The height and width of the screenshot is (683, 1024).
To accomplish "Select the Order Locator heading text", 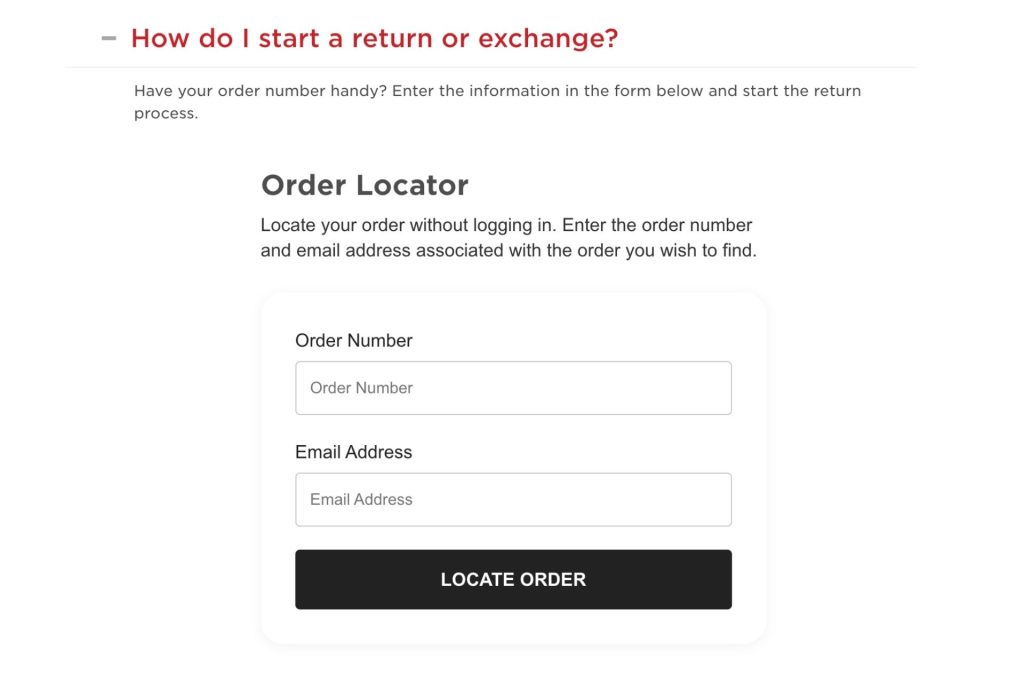I will pyautogui.click(x=364, y=185).
